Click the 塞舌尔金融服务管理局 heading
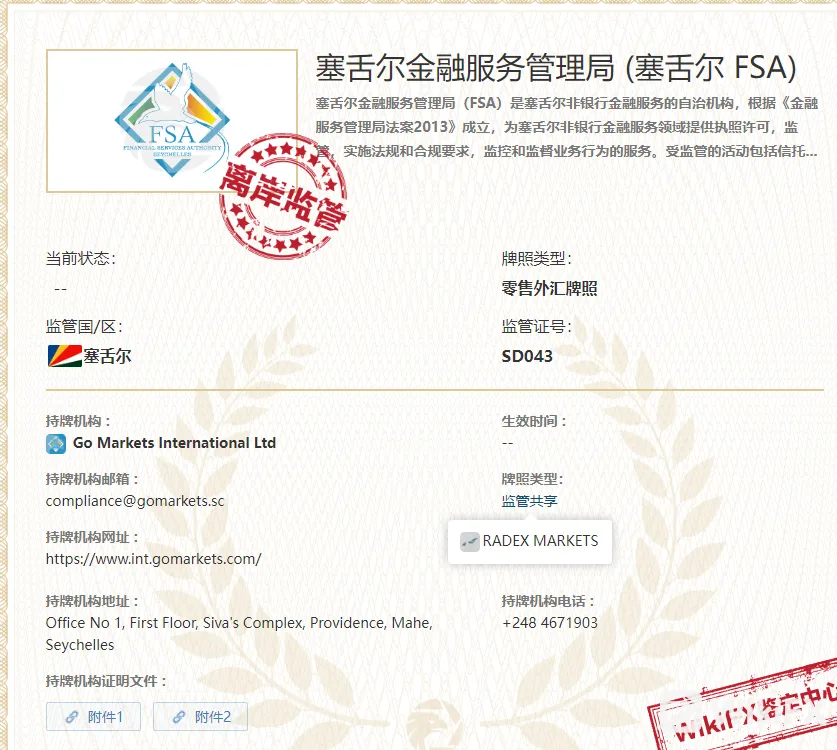 click(x=556, y=68)
